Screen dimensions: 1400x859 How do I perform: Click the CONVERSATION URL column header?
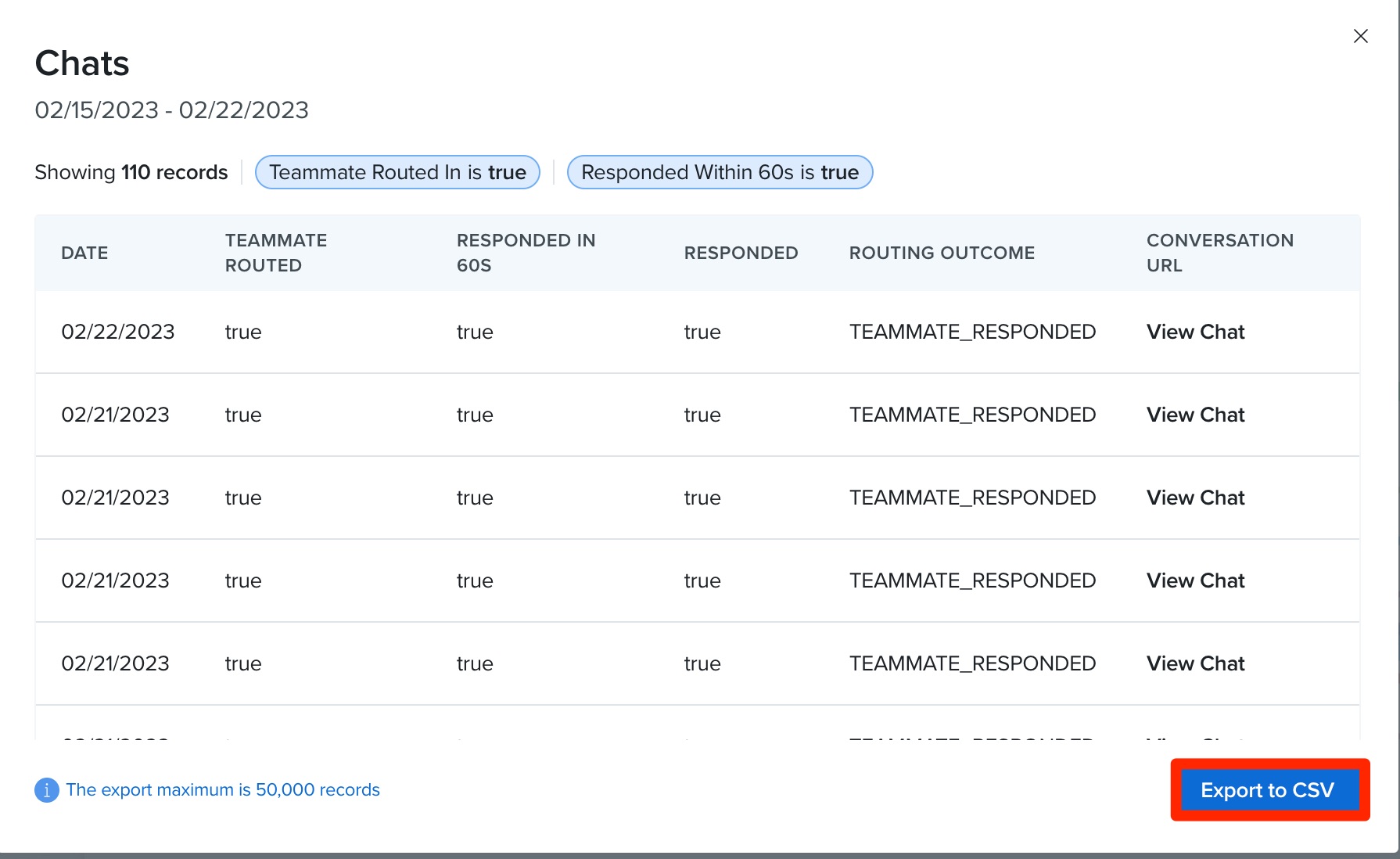point(1220,253)
